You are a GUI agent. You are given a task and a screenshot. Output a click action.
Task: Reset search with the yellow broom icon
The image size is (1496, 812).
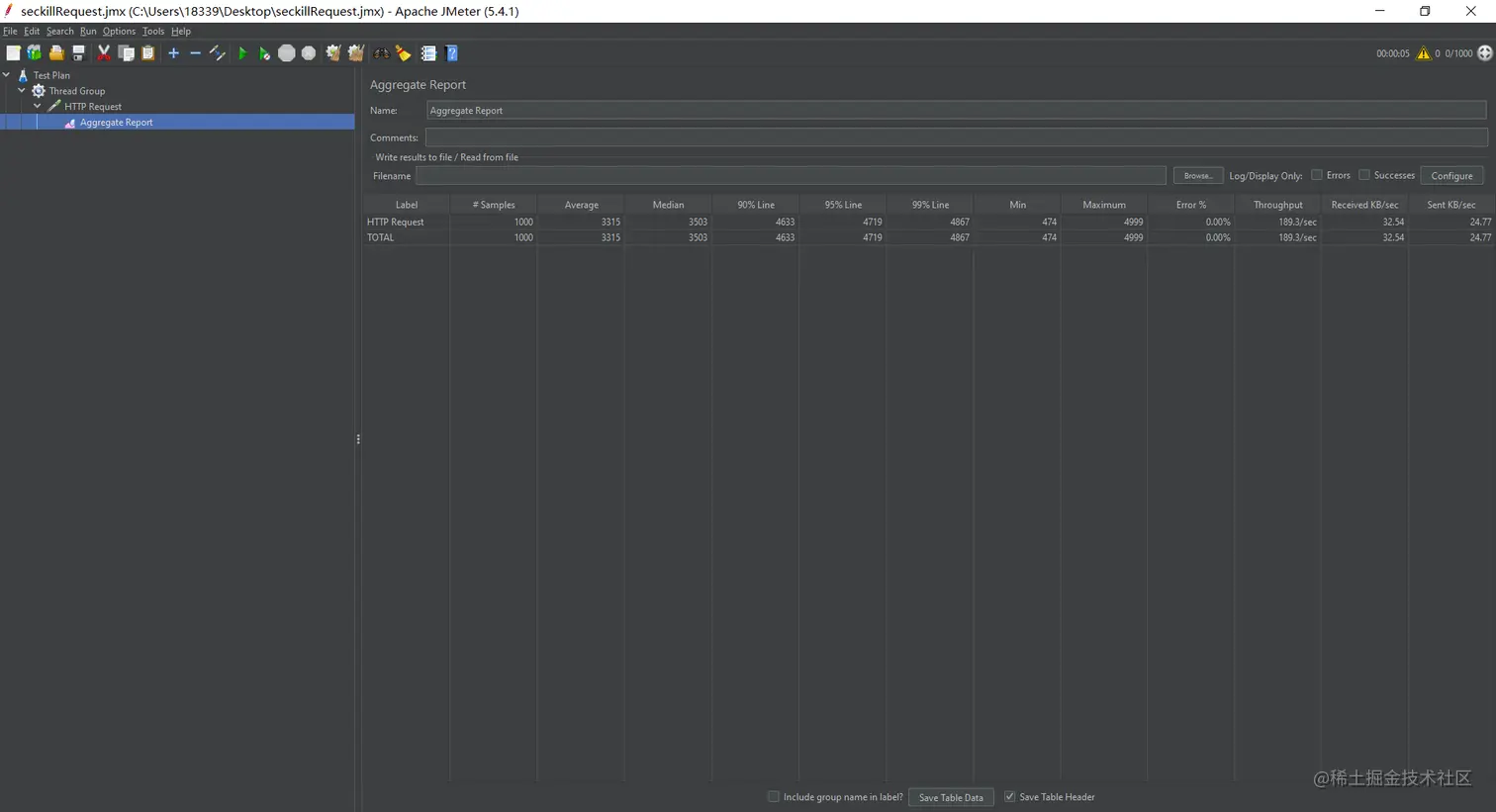pos(403,53)
